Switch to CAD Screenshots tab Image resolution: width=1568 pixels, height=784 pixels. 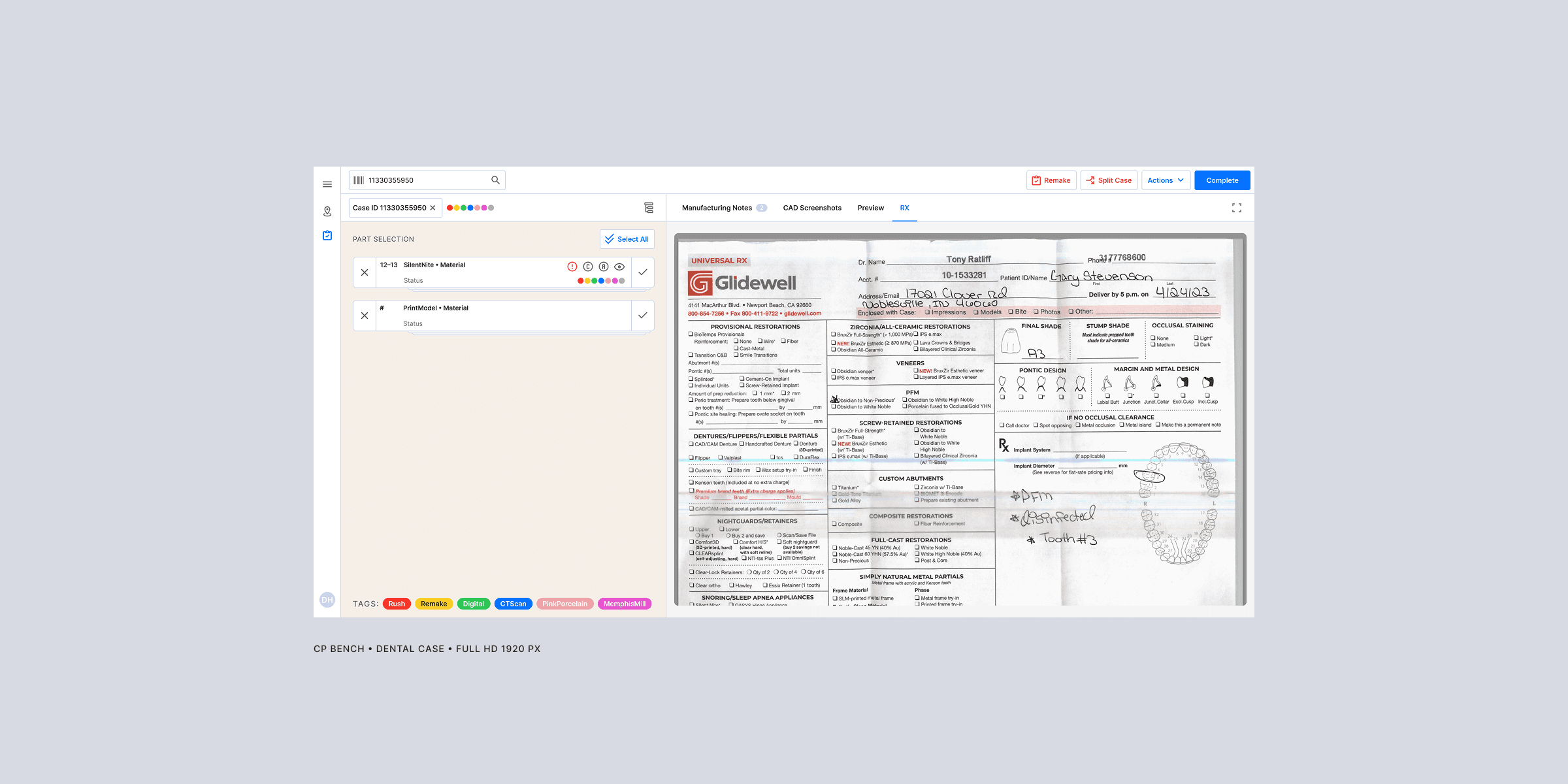pyautogui.click(x=812, y=208)
